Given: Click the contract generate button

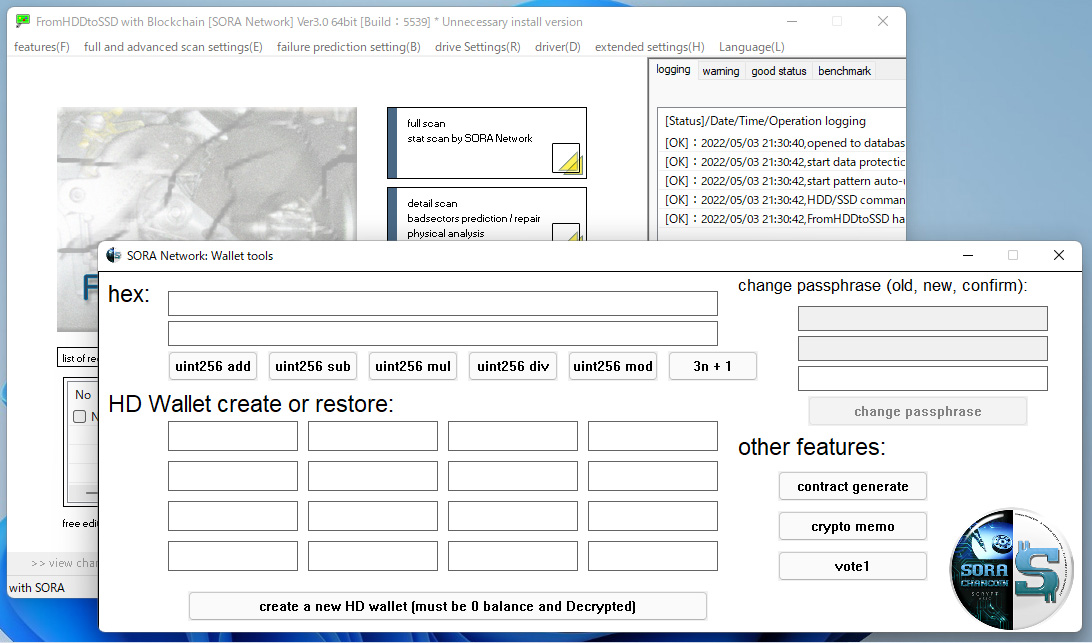Looking at the screenshot, I should coord(852,486).
